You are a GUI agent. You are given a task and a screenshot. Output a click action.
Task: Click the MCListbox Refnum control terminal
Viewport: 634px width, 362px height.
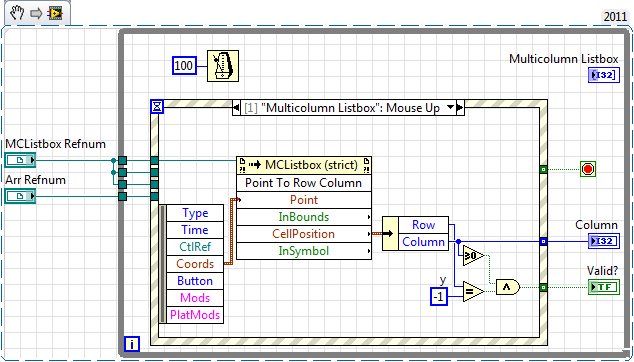pyautogui.click(x=21, y=161)
